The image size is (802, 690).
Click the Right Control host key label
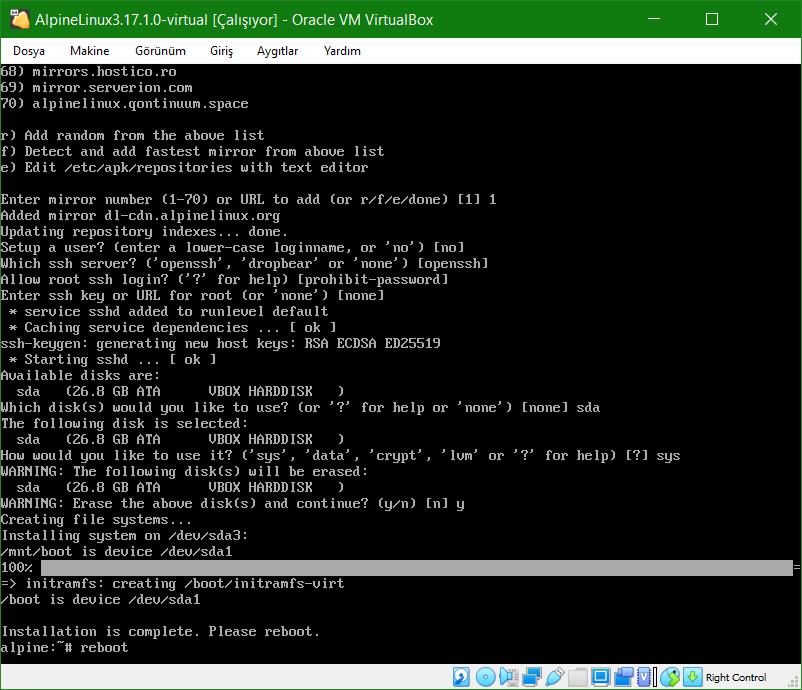point(736,677)
